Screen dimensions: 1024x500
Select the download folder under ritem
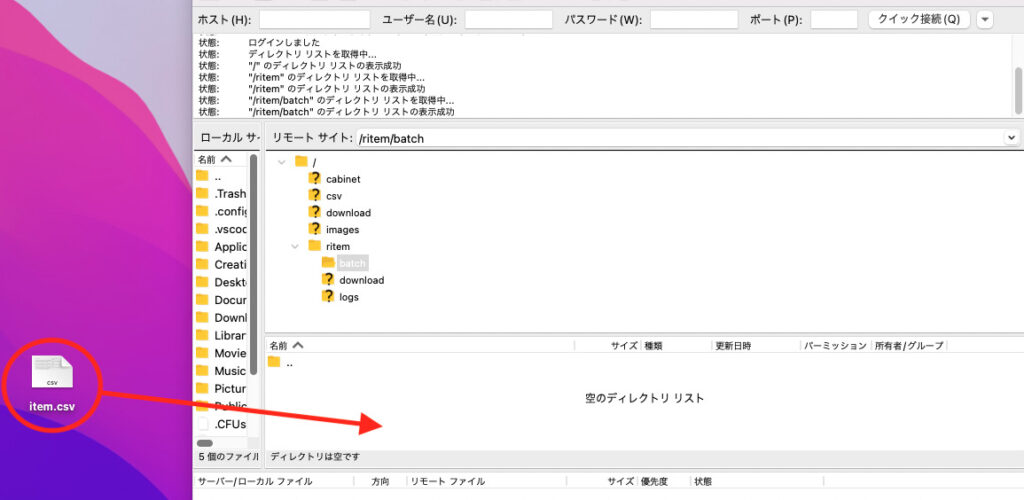tap(362, 280)
